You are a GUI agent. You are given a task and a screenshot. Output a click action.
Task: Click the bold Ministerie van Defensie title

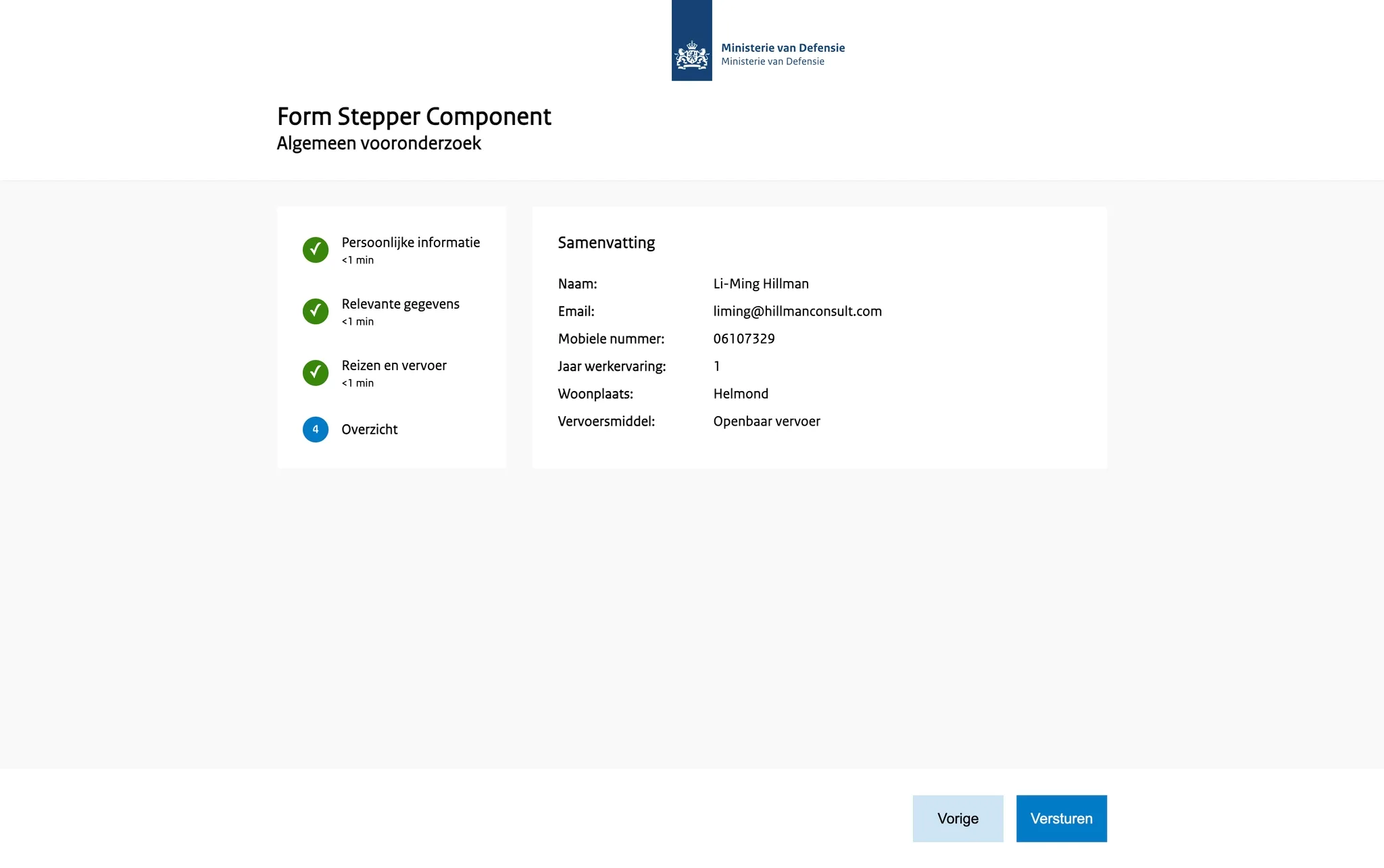tap(783, 48)
